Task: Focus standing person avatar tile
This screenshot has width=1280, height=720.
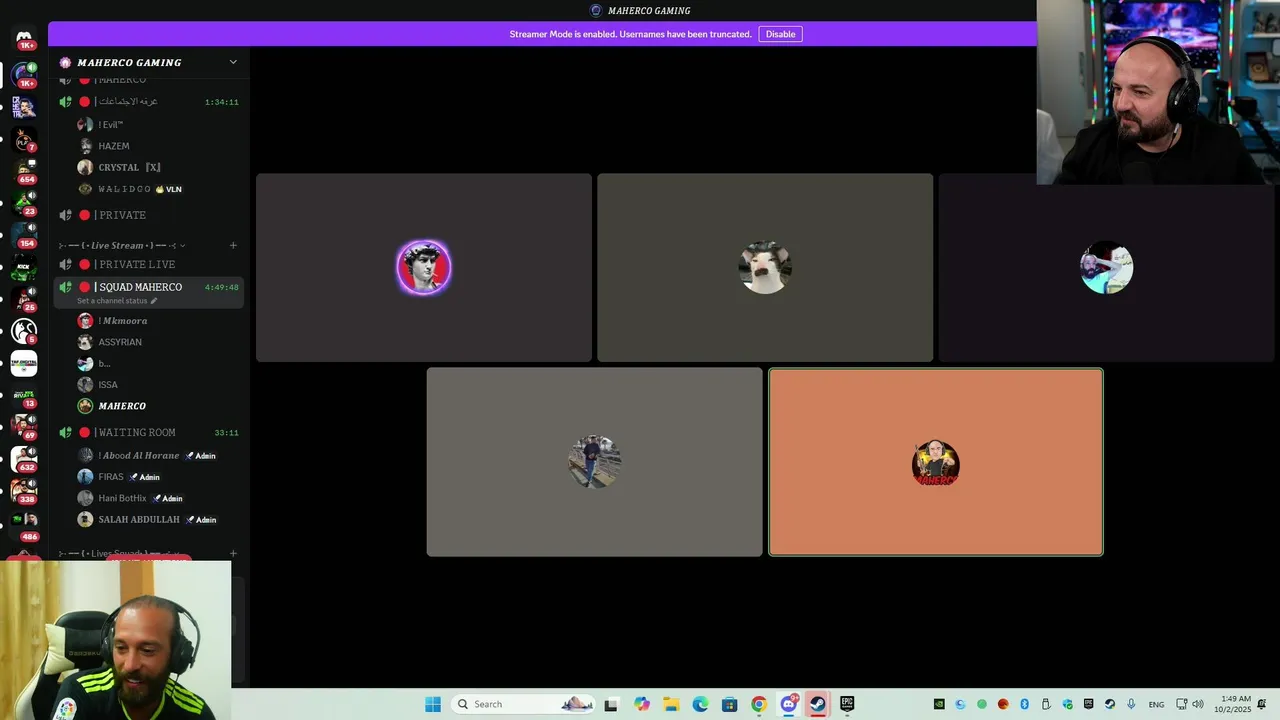Action: (x=595, y=462)
